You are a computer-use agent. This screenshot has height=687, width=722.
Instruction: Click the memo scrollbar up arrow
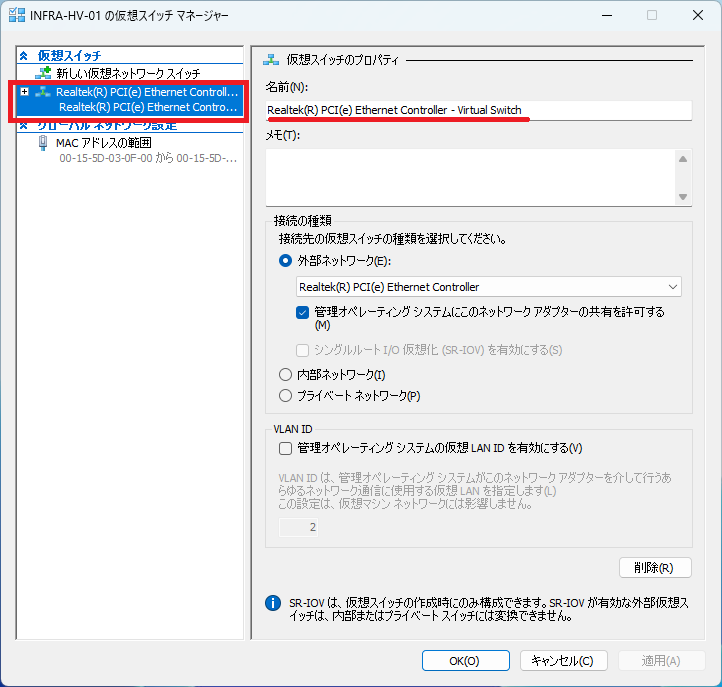pos(683,159)
